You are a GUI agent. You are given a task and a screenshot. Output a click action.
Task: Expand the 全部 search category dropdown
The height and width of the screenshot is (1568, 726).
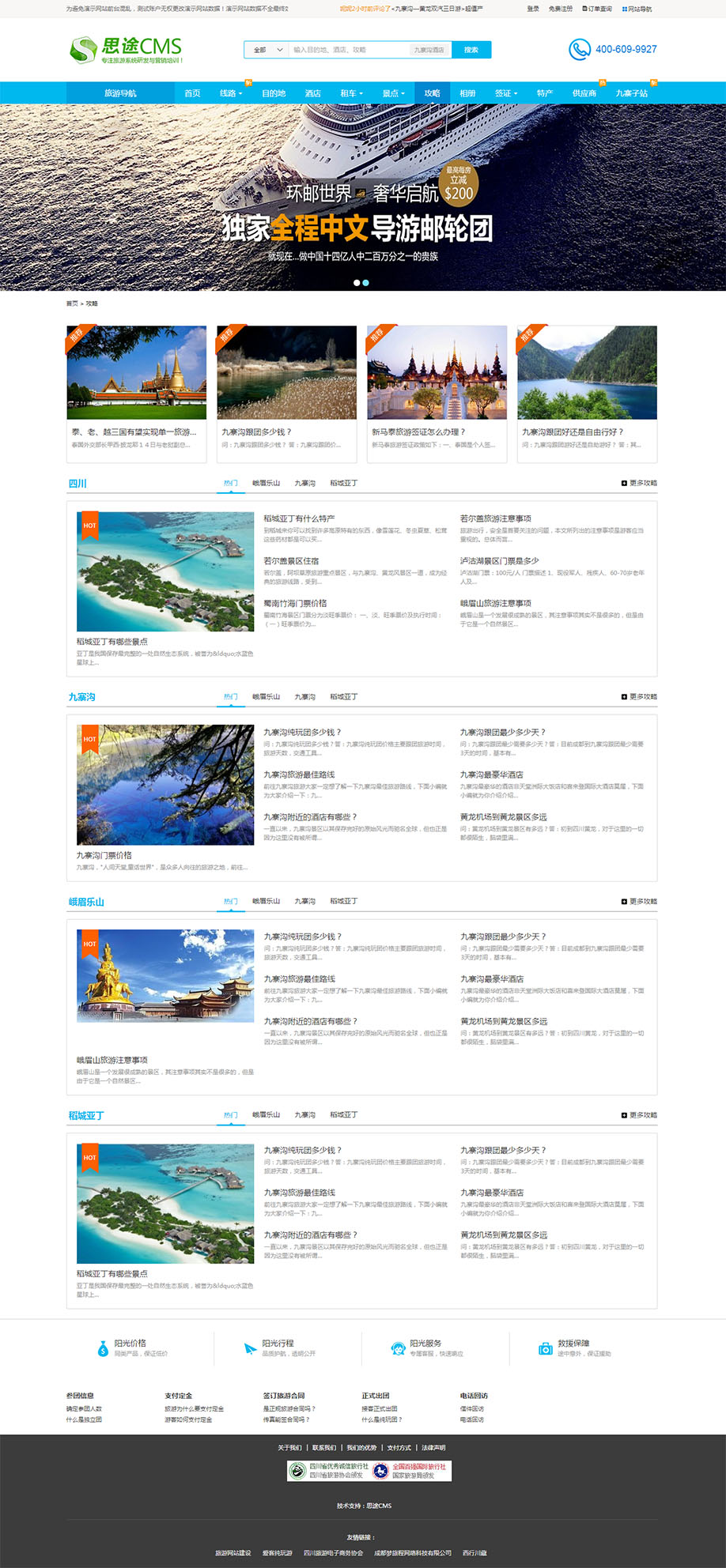(x=267, y=50)
